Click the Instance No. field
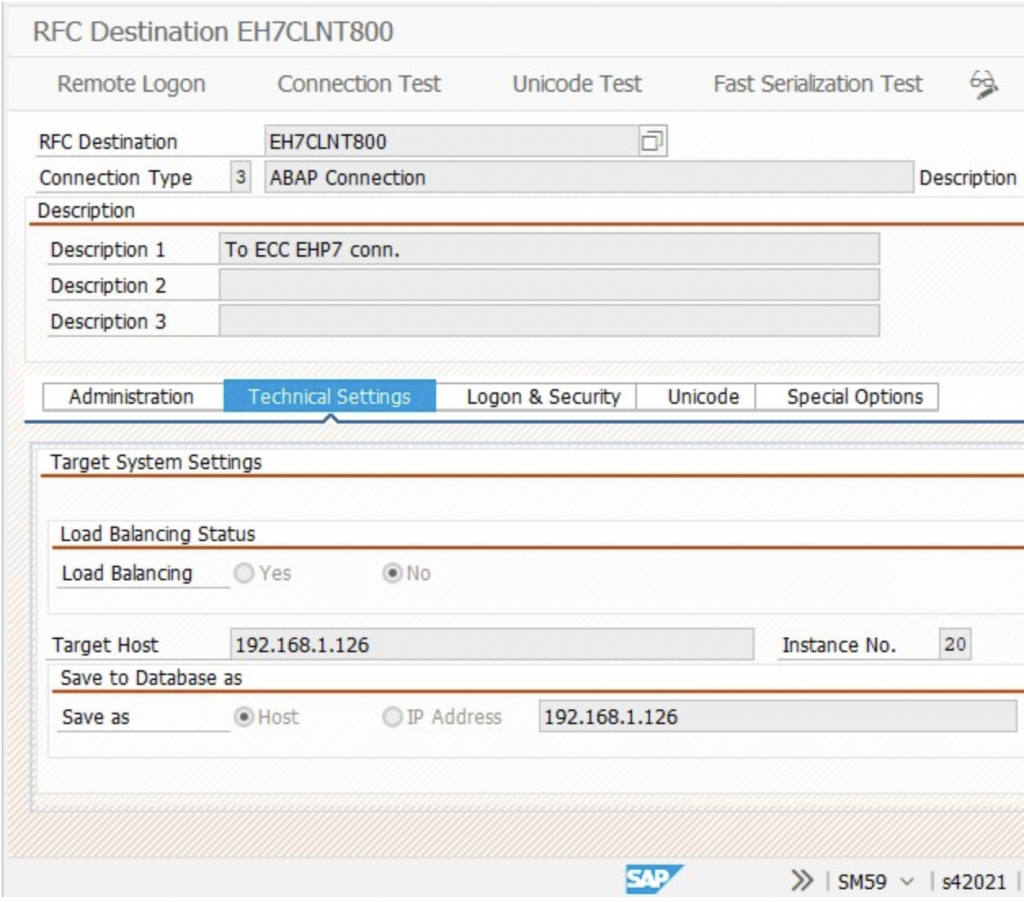Screen dimensions: 1024x902 [x=955, y=645]
